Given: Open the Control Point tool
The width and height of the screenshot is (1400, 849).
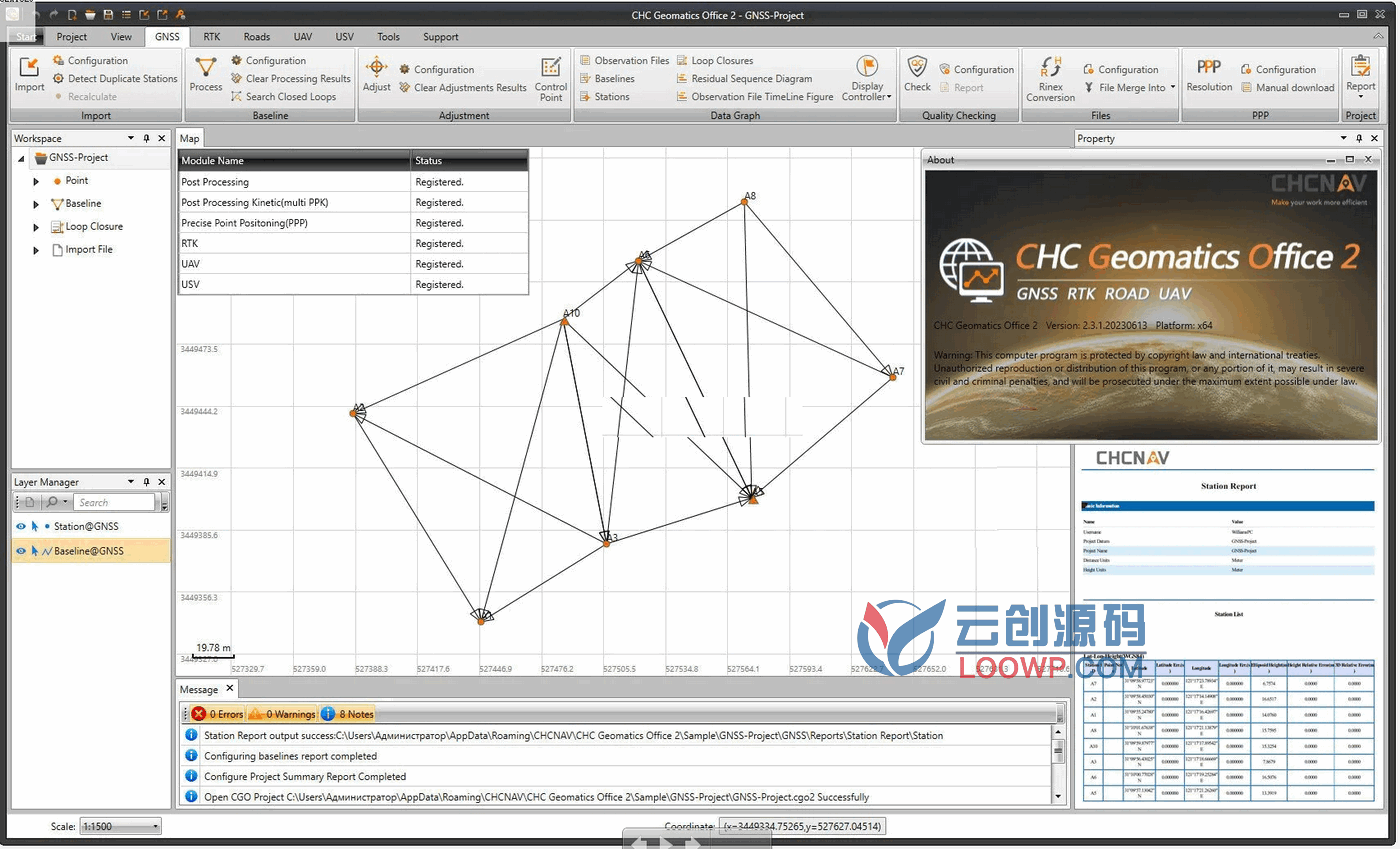Looking at the screenshot, I should (x=551, y=79).
